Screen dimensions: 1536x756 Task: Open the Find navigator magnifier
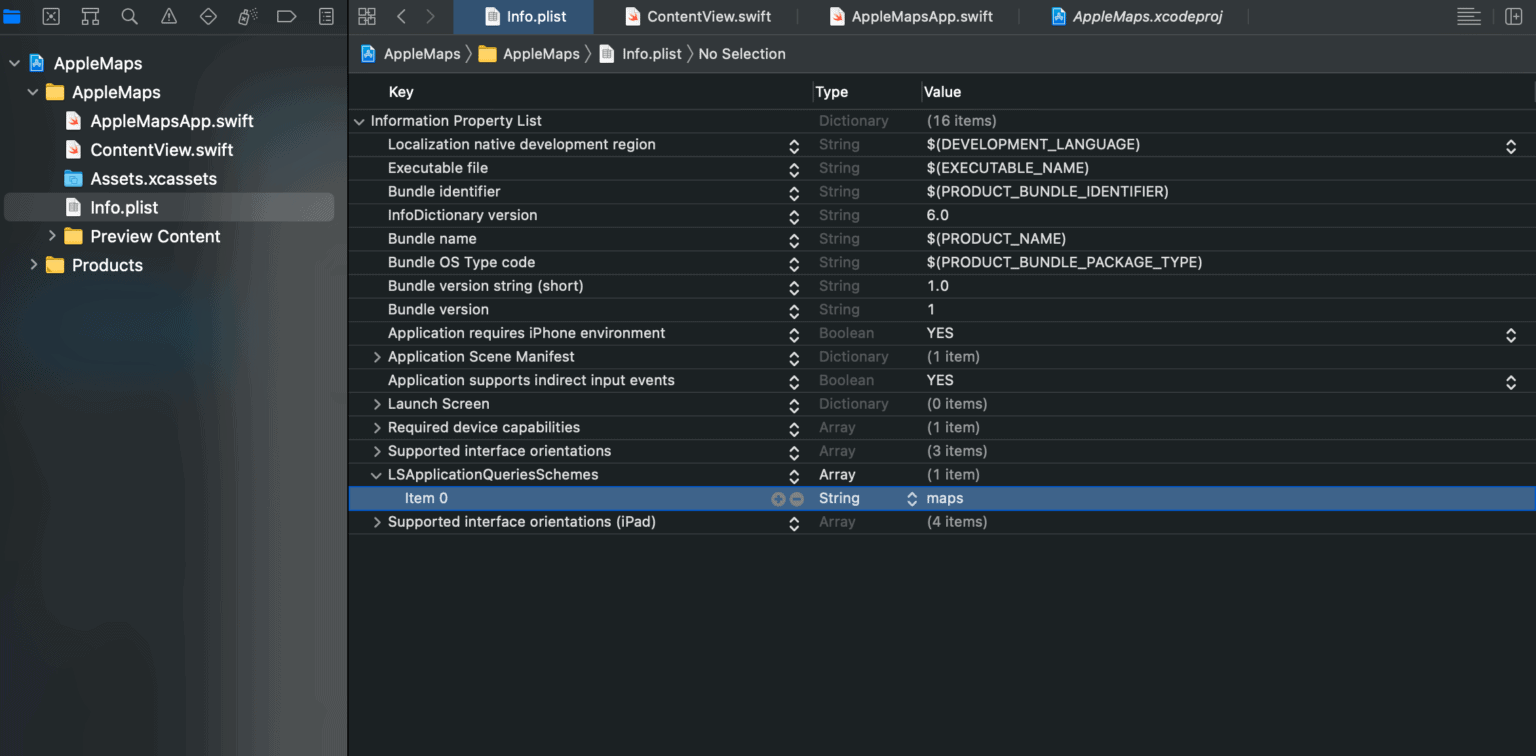tap(129, 16)
